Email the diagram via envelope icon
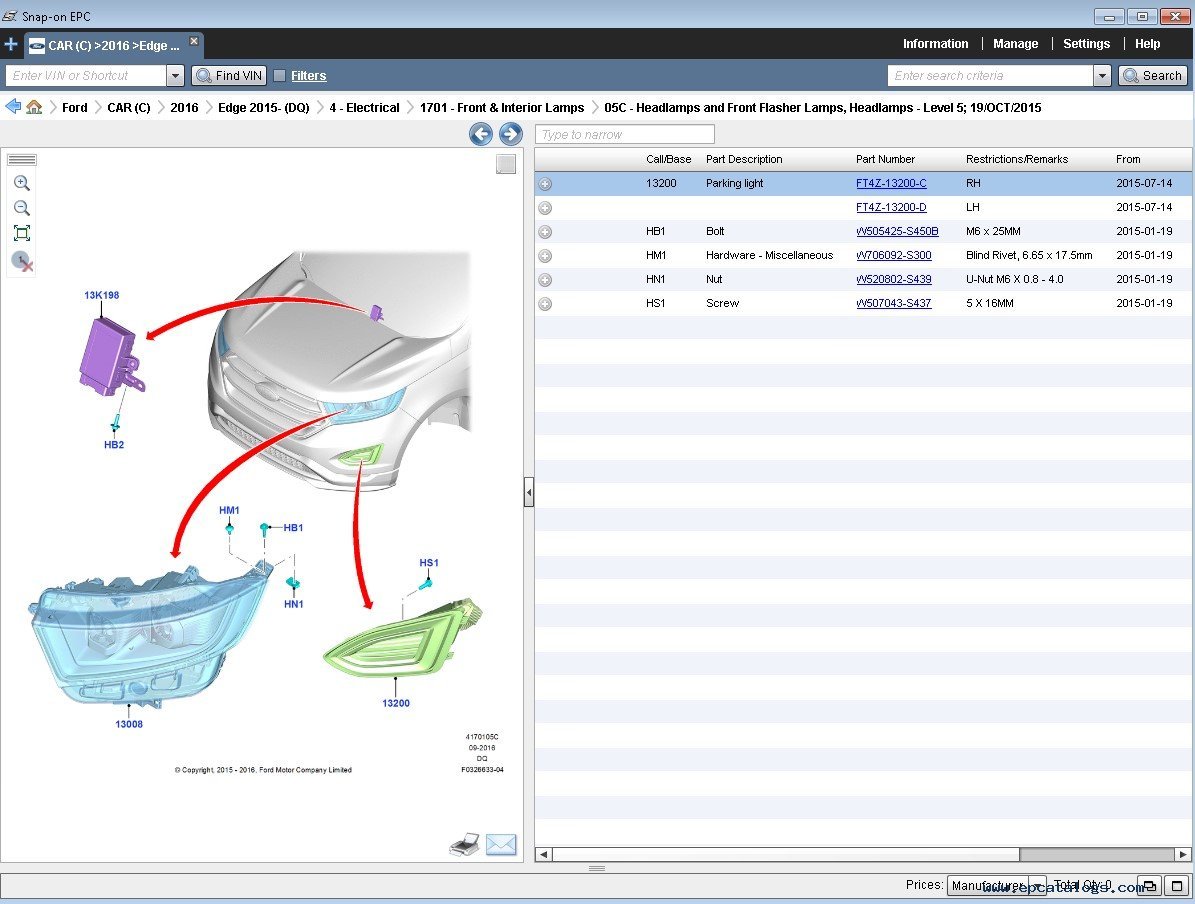1195x904 pixels. pos(501,846)
